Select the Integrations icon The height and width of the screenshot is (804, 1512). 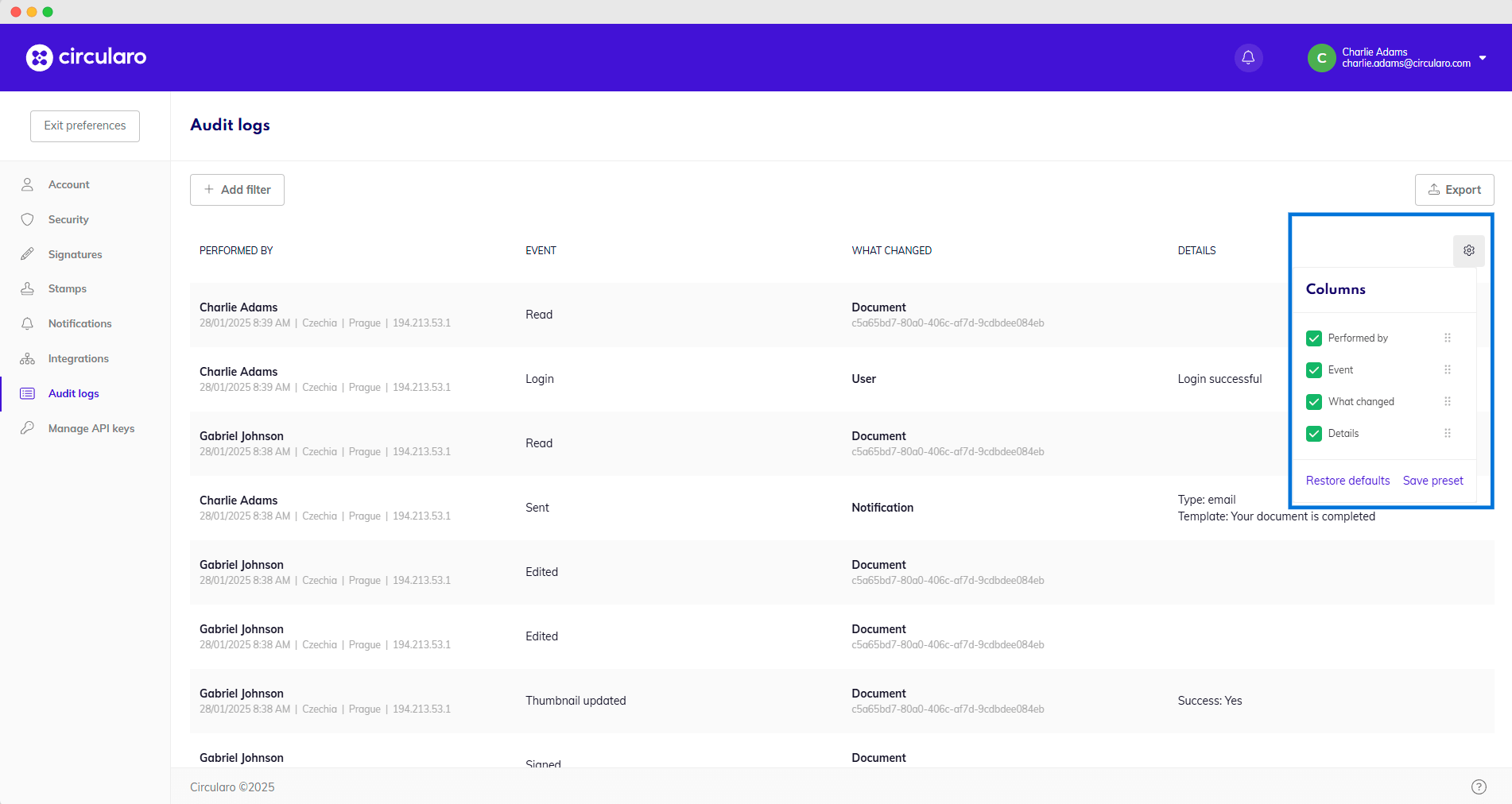point(27,358)
